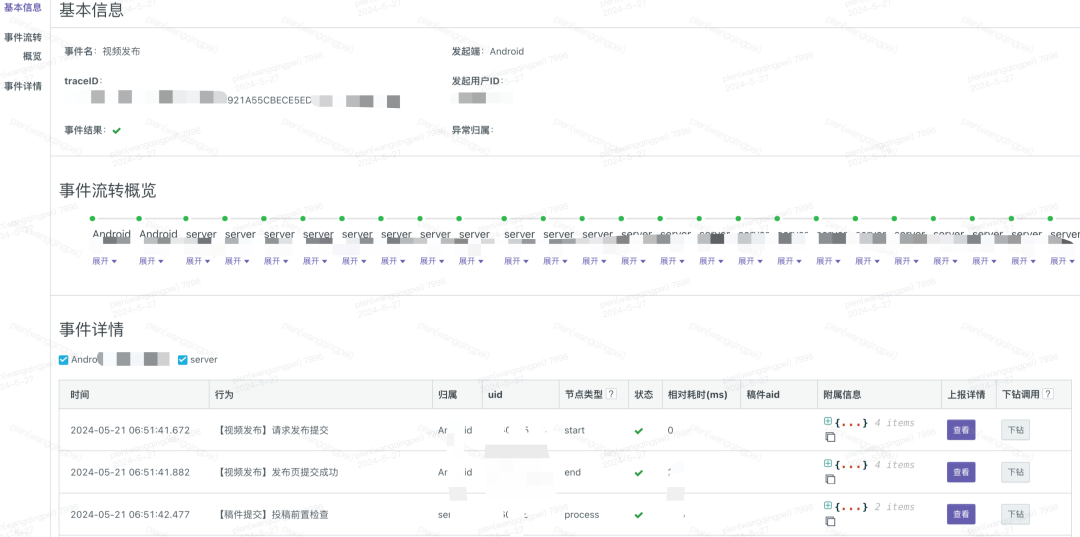Click the node type value end

572,472
